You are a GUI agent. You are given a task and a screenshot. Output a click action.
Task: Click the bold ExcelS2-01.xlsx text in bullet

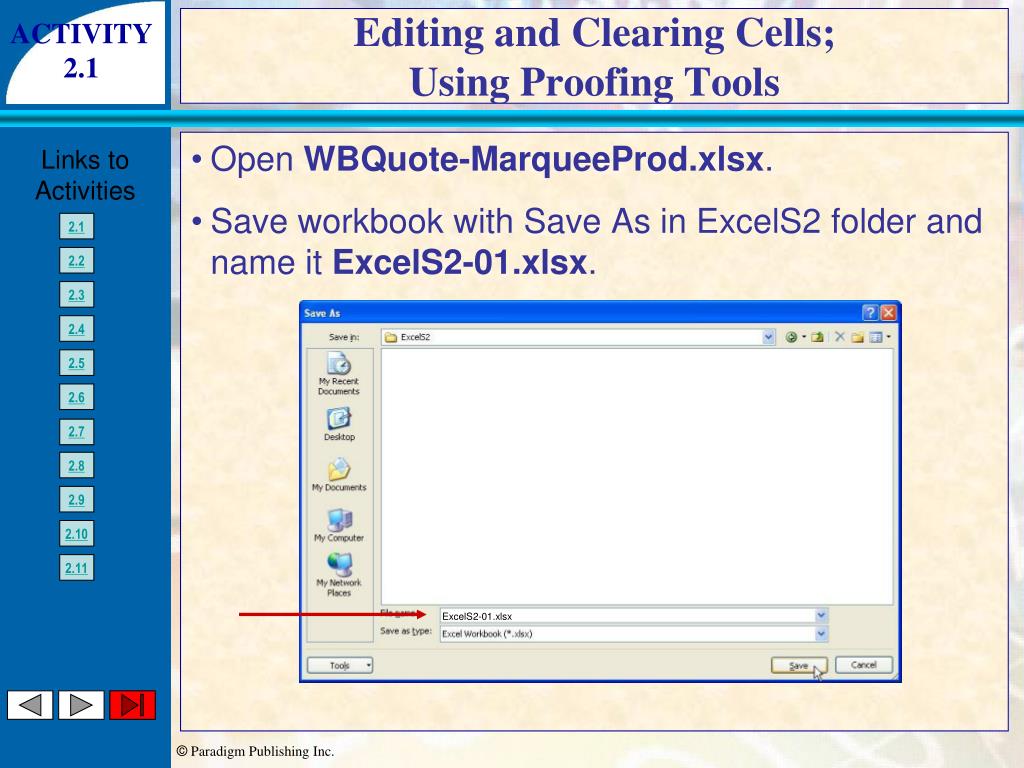coord(460,263)
